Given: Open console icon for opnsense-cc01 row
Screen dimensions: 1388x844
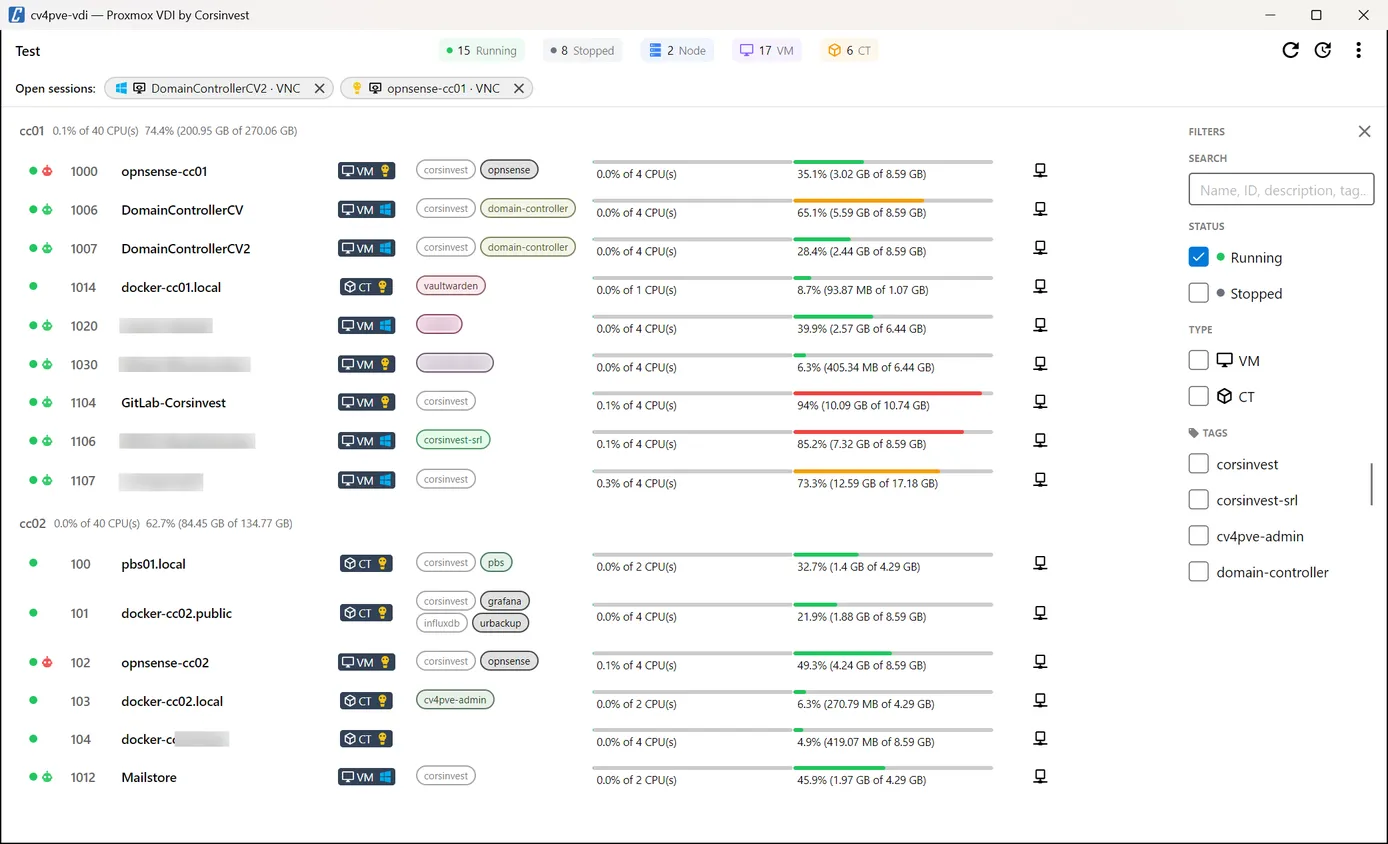Looking at the screenshot, I should pyautogui.click(x=1040, y=171).
